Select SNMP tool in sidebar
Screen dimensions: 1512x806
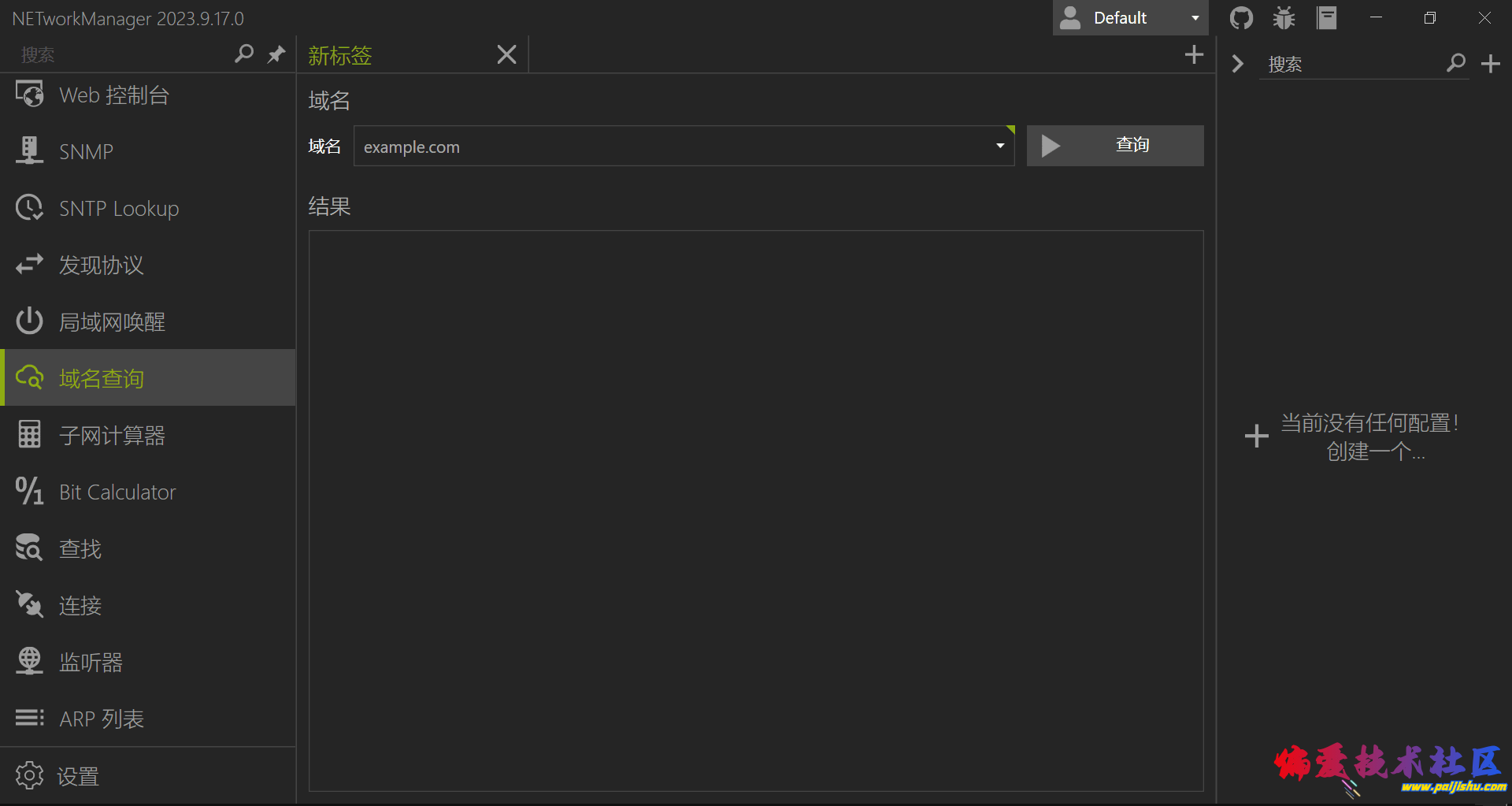click(87, 151)
